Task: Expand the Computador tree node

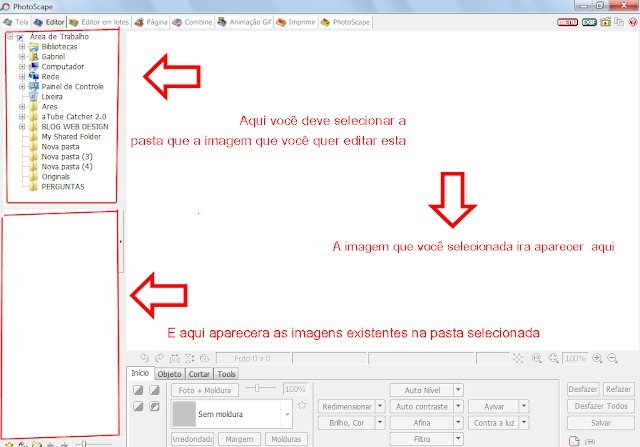Action: 22,67
